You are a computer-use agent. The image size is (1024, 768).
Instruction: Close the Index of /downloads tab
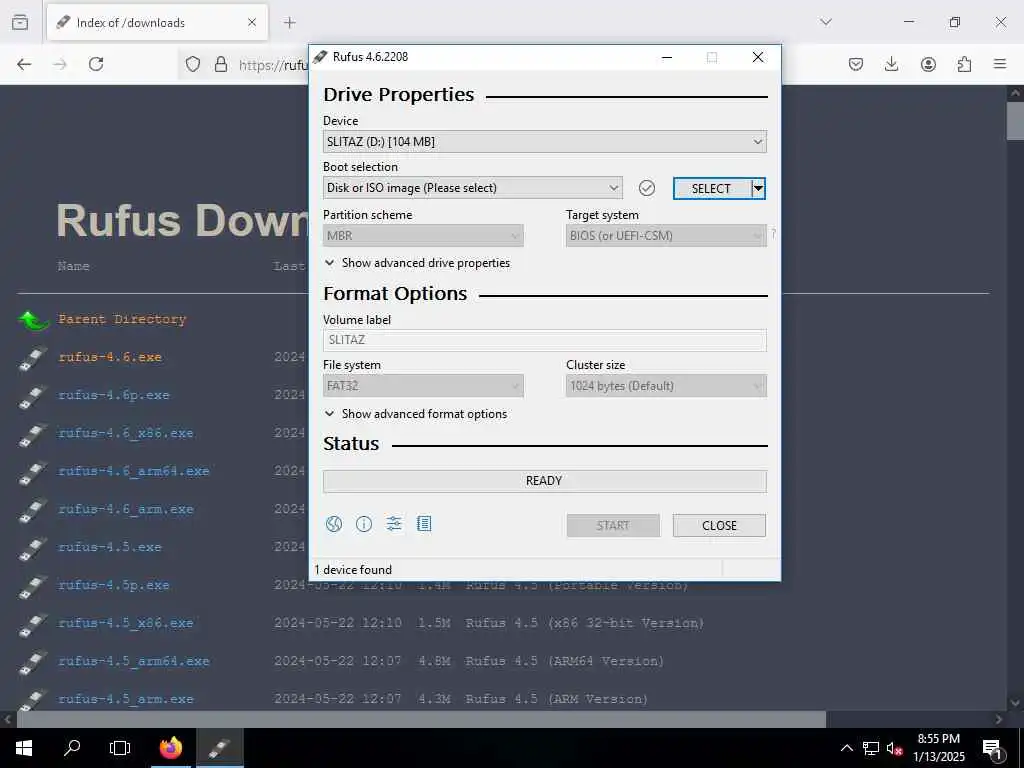252,23
